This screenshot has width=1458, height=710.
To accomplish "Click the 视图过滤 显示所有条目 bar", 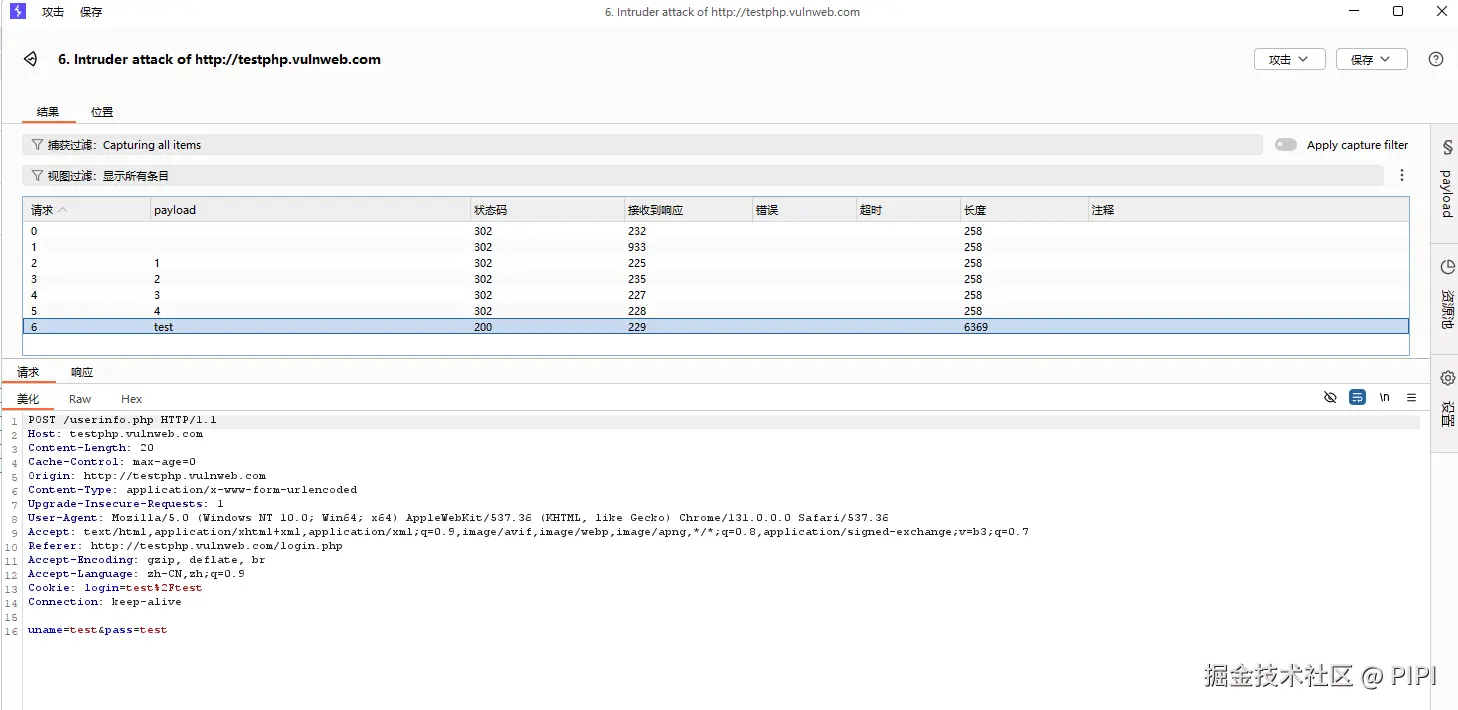I will click(703, 176).
